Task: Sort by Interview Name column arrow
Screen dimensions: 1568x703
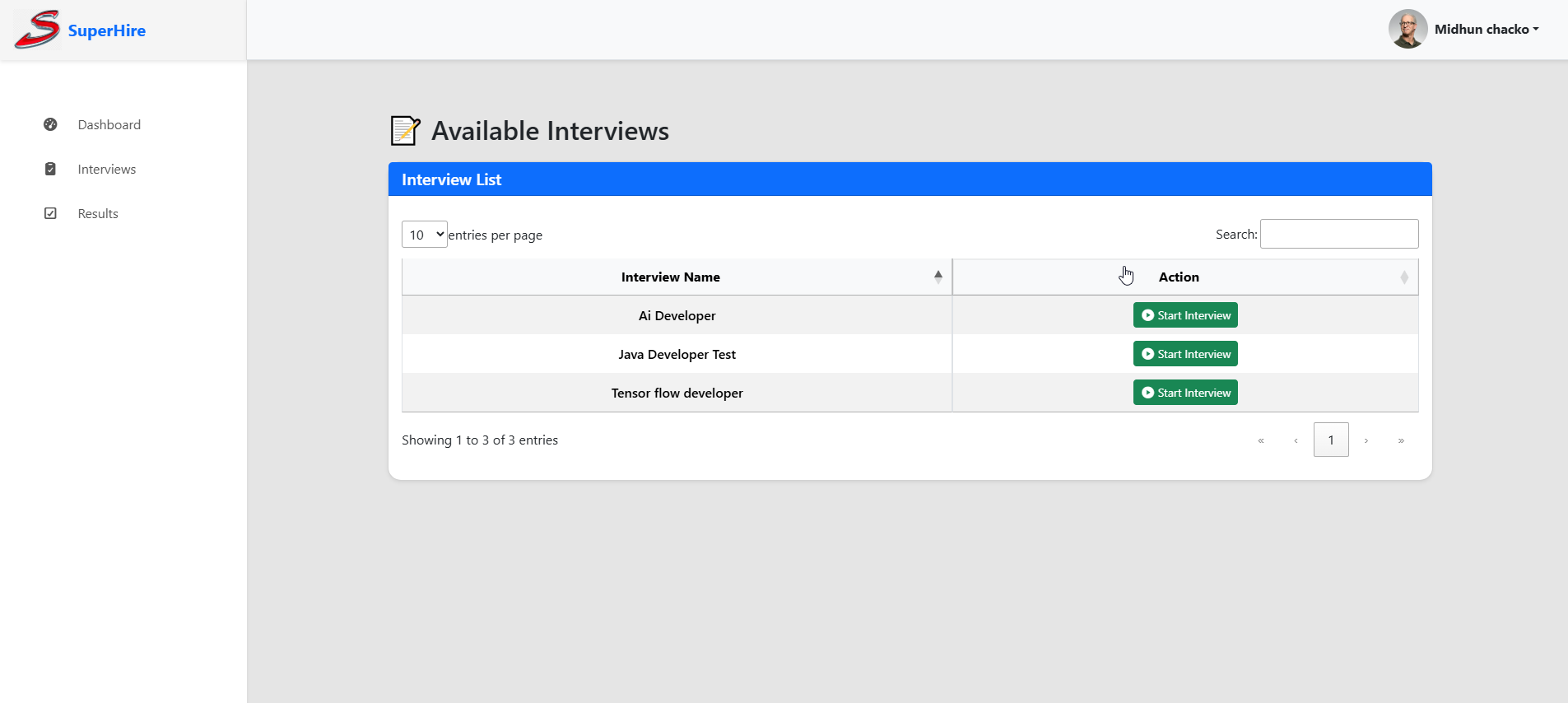Action: tap(938, 277)
